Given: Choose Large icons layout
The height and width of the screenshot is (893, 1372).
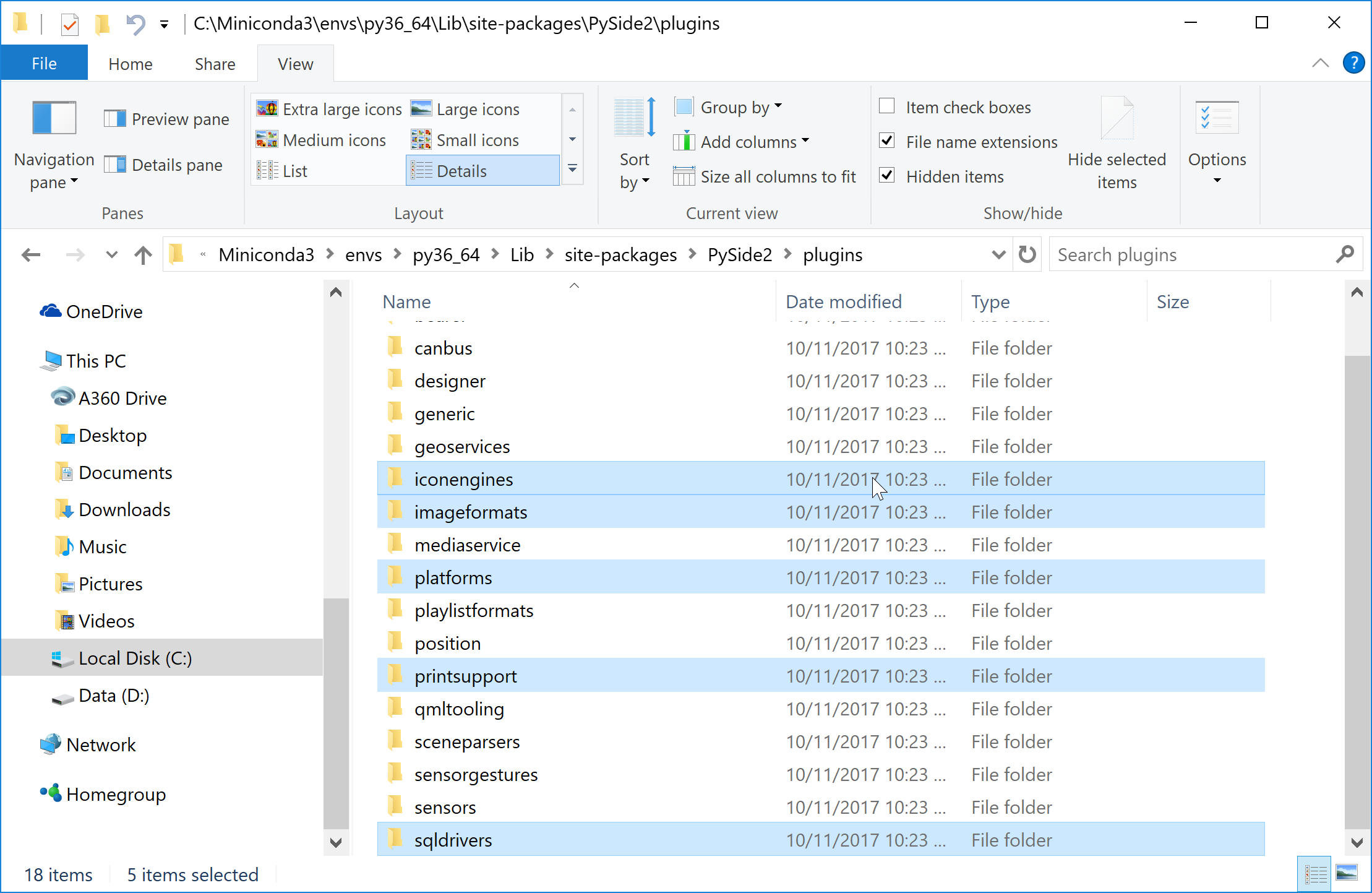Looking at the screenshot, I should coord(465,110).
